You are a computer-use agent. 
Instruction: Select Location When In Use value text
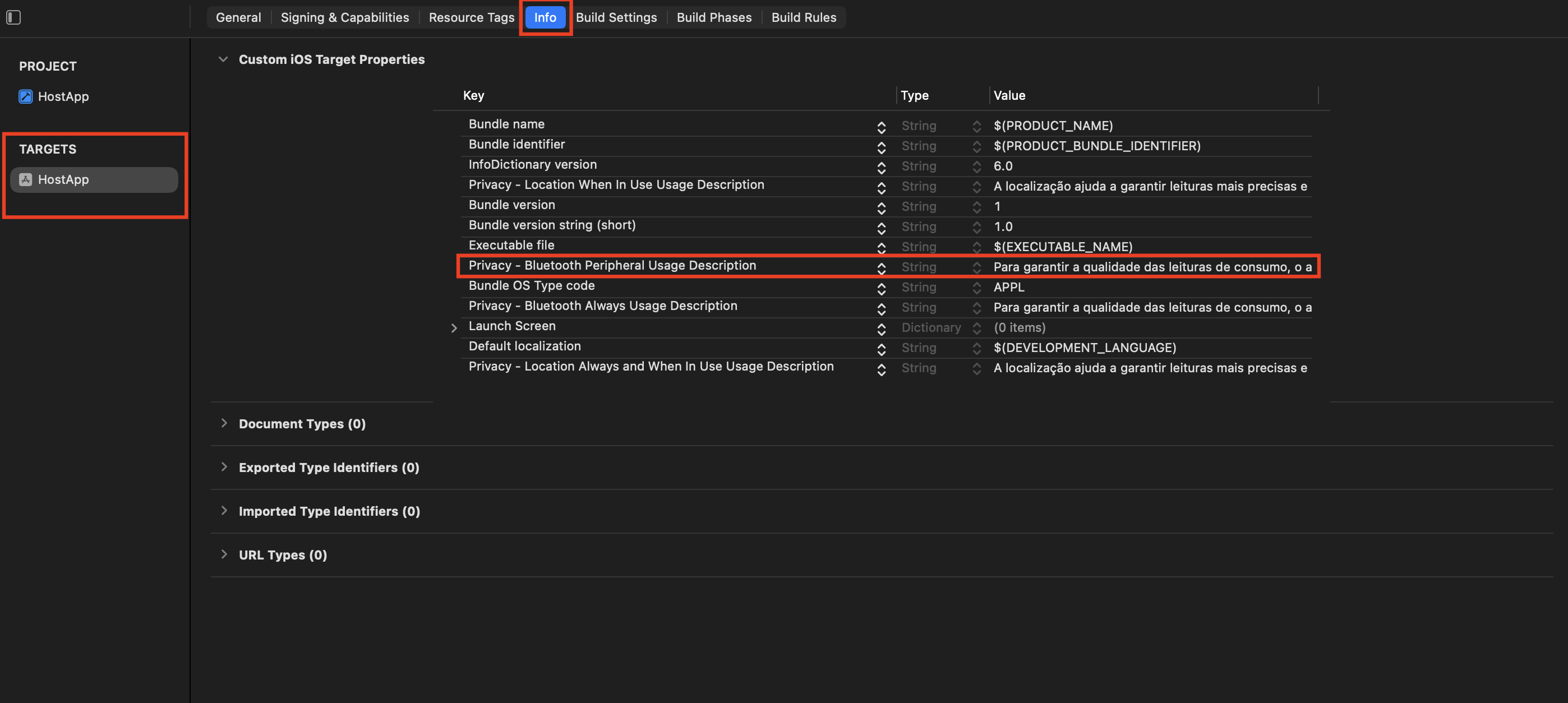coord(1150,186)
